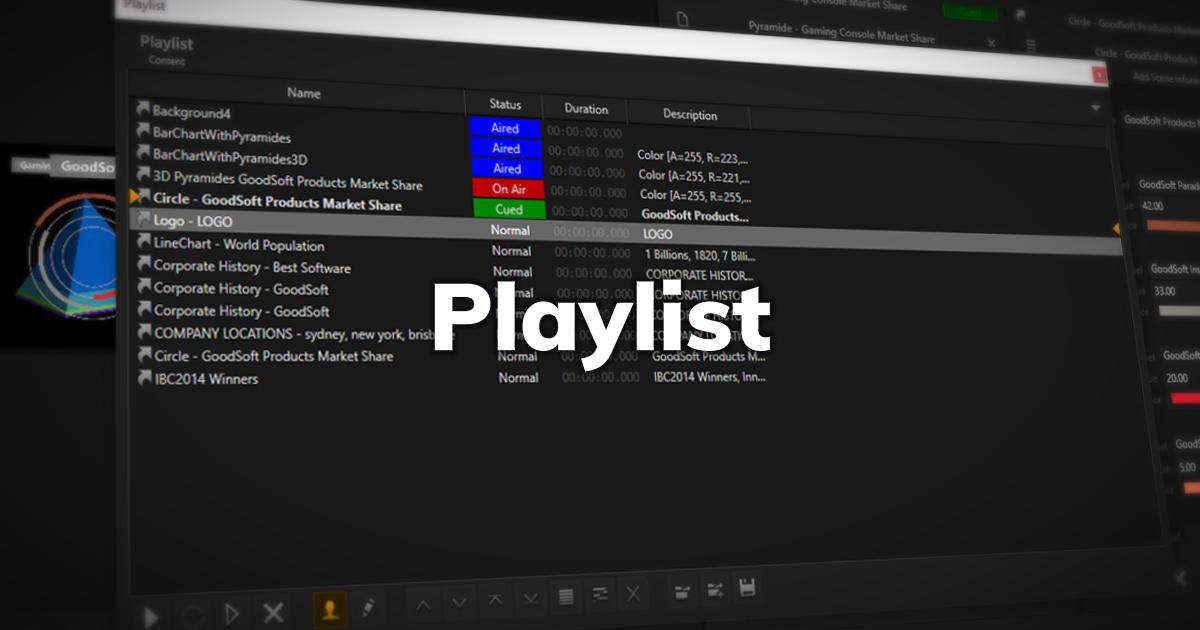Open the dropdown arrow at right of header row
This screenshot has height=630, width=1200.
1095,107
